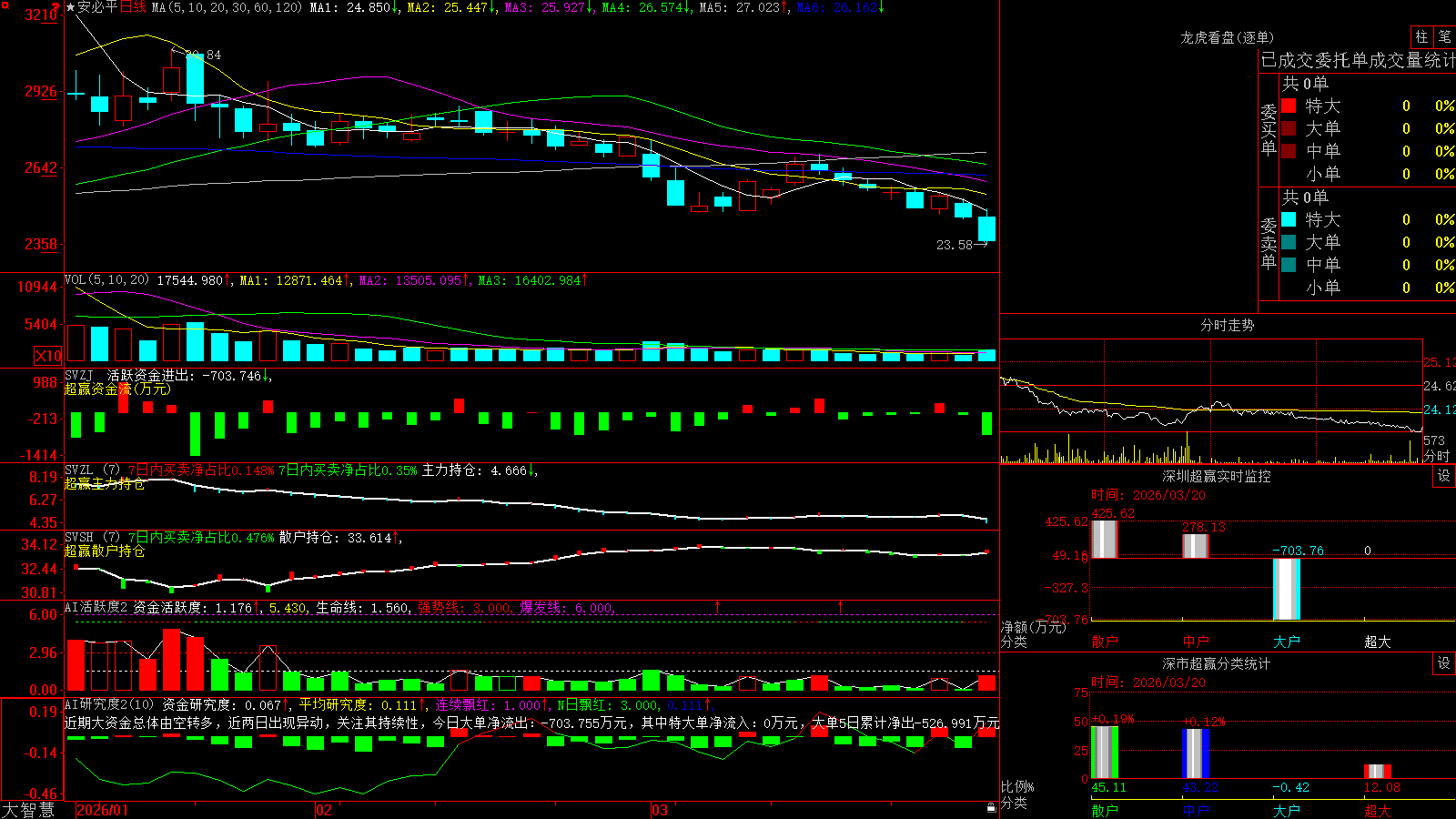Click the 超赢资金流(万元) label
This screenshot has width=1456, height=819.
[117, 389]
